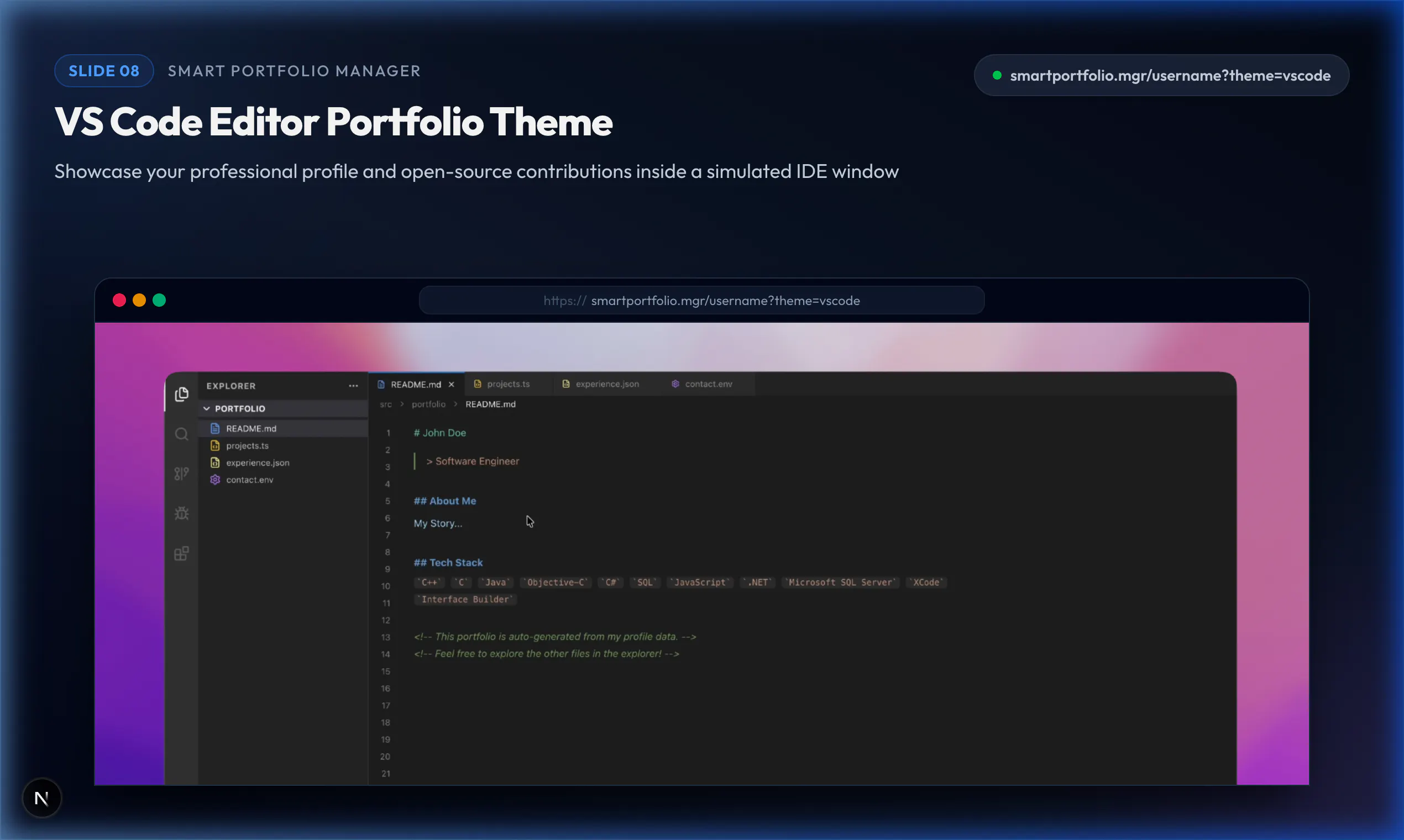
Task: Click the auto-generated portfolio comment line
Action: point(555,637)
